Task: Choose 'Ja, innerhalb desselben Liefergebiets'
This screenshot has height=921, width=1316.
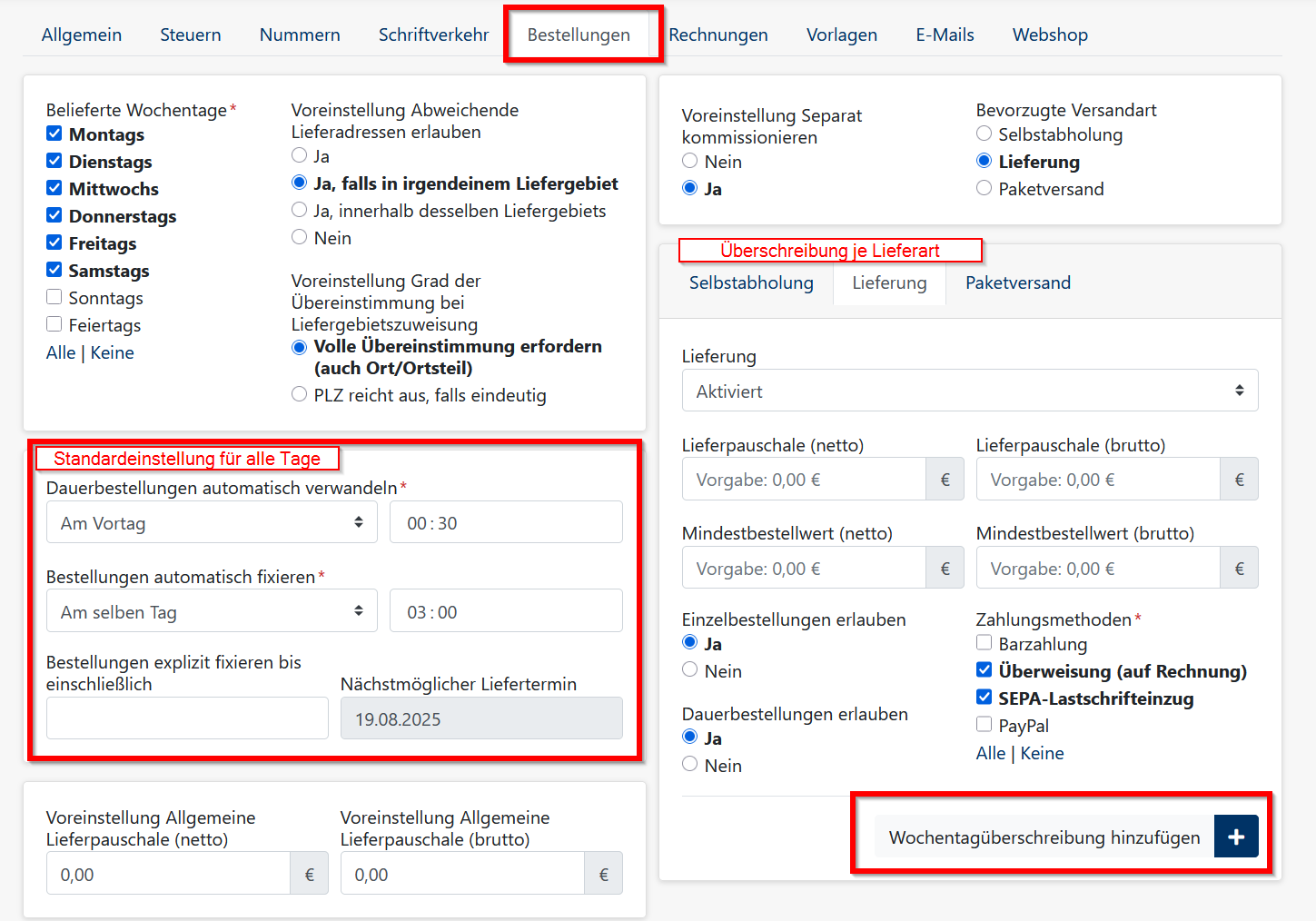Action: coord(299,210)
